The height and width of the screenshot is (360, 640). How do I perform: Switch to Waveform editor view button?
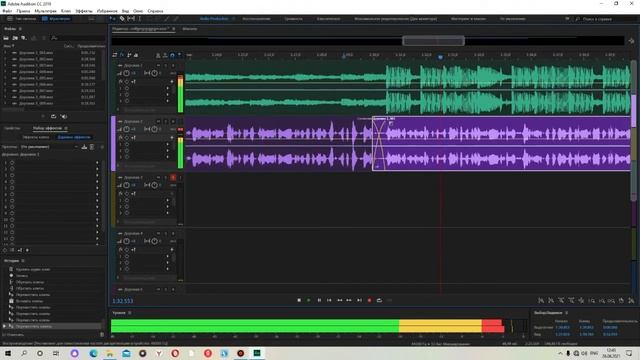click(22, 19)
